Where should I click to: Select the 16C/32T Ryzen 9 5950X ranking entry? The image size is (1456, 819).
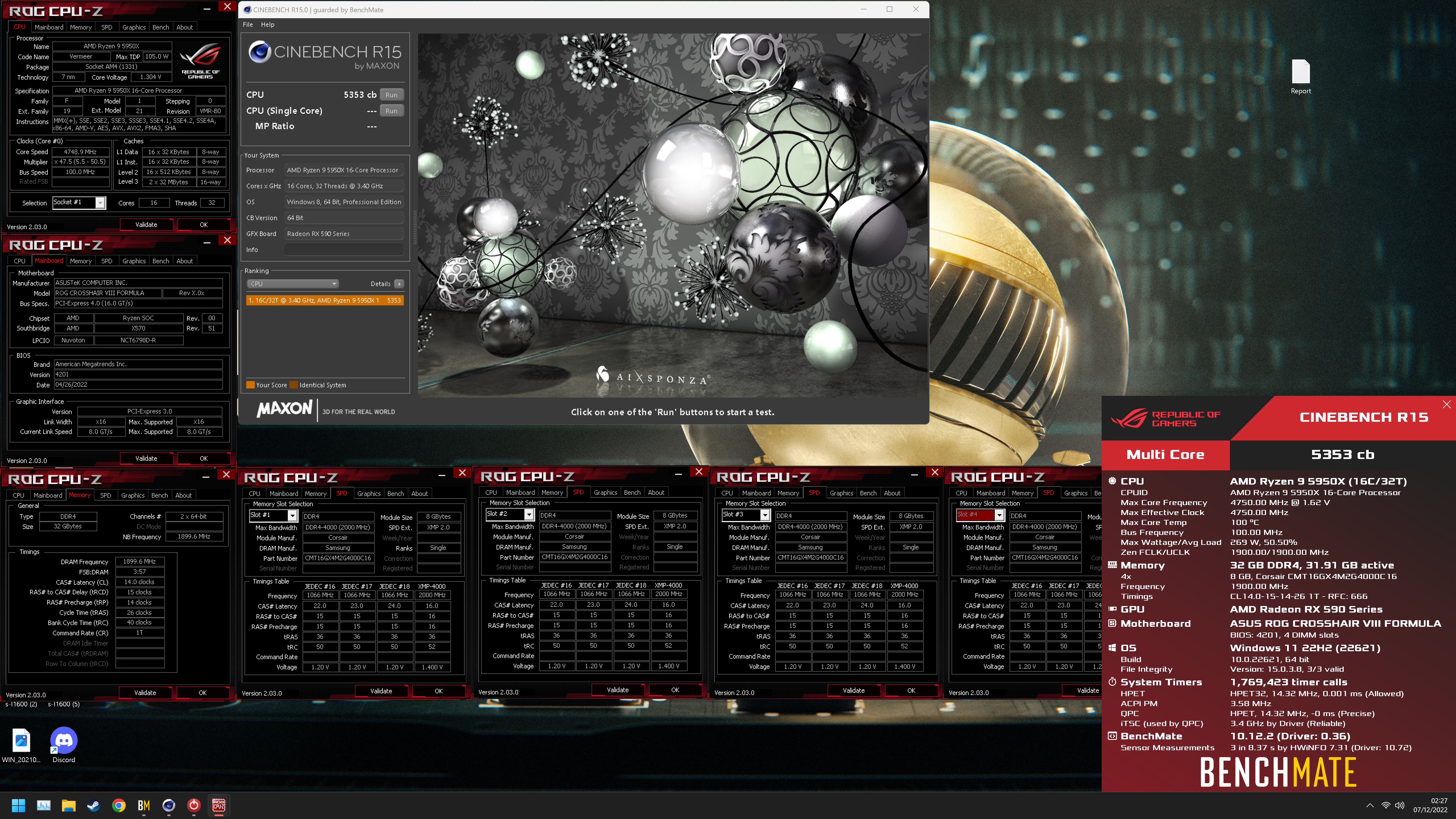[324, 300]
